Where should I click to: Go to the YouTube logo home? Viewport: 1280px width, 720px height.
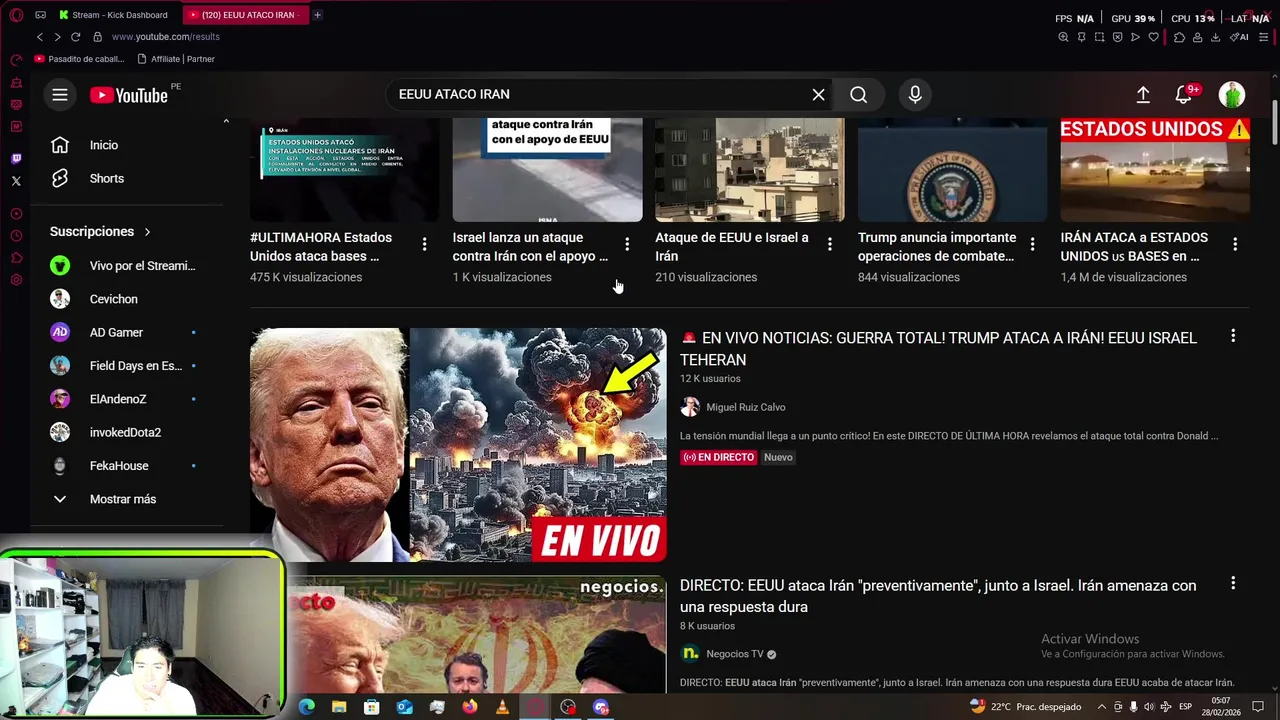point(129,95)
